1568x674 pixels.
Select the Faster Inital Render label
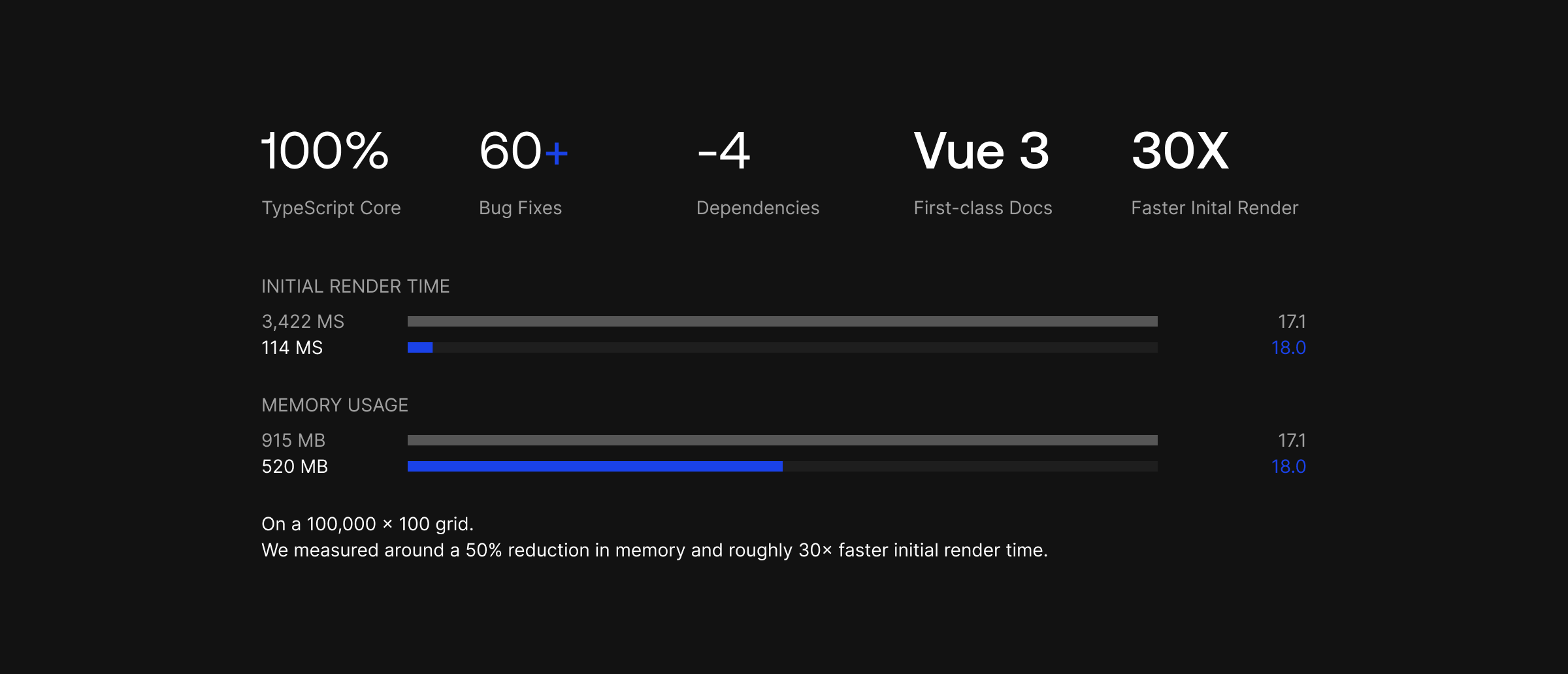coord(1215,208)
